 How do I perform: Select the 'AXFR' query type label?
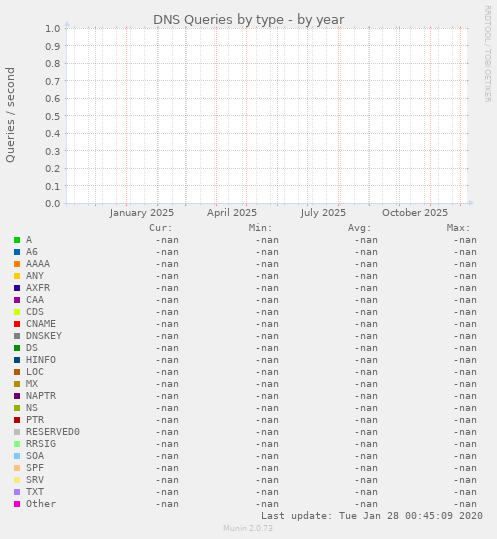pyautogui.click(x=38, y=288)
